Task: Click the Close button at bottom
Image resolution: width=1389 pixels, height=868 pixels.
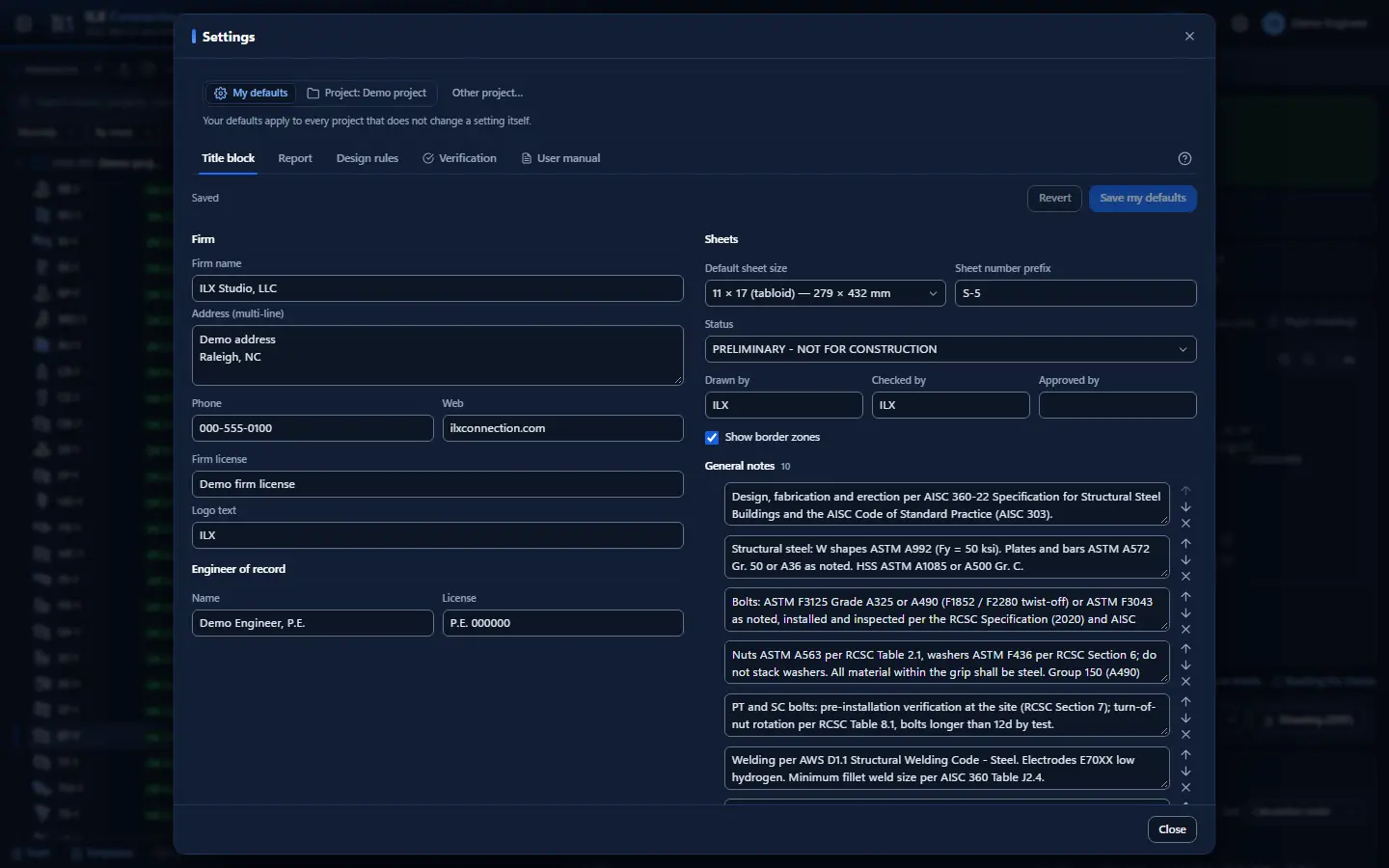Action: (x=1172, y=829)
